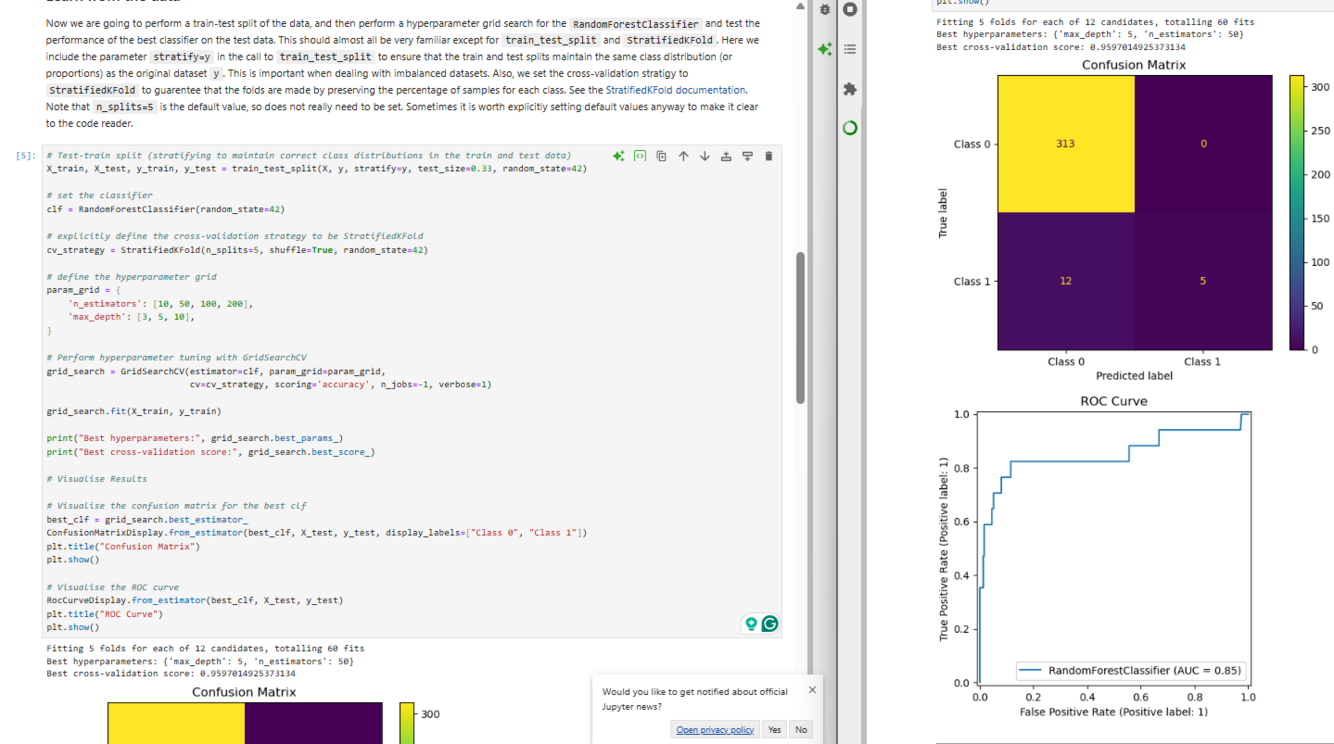Click the grid_search.fit(X_train, y_train) line
Image resolution: width=1334 pixels, height=744 pixels.
134,411
